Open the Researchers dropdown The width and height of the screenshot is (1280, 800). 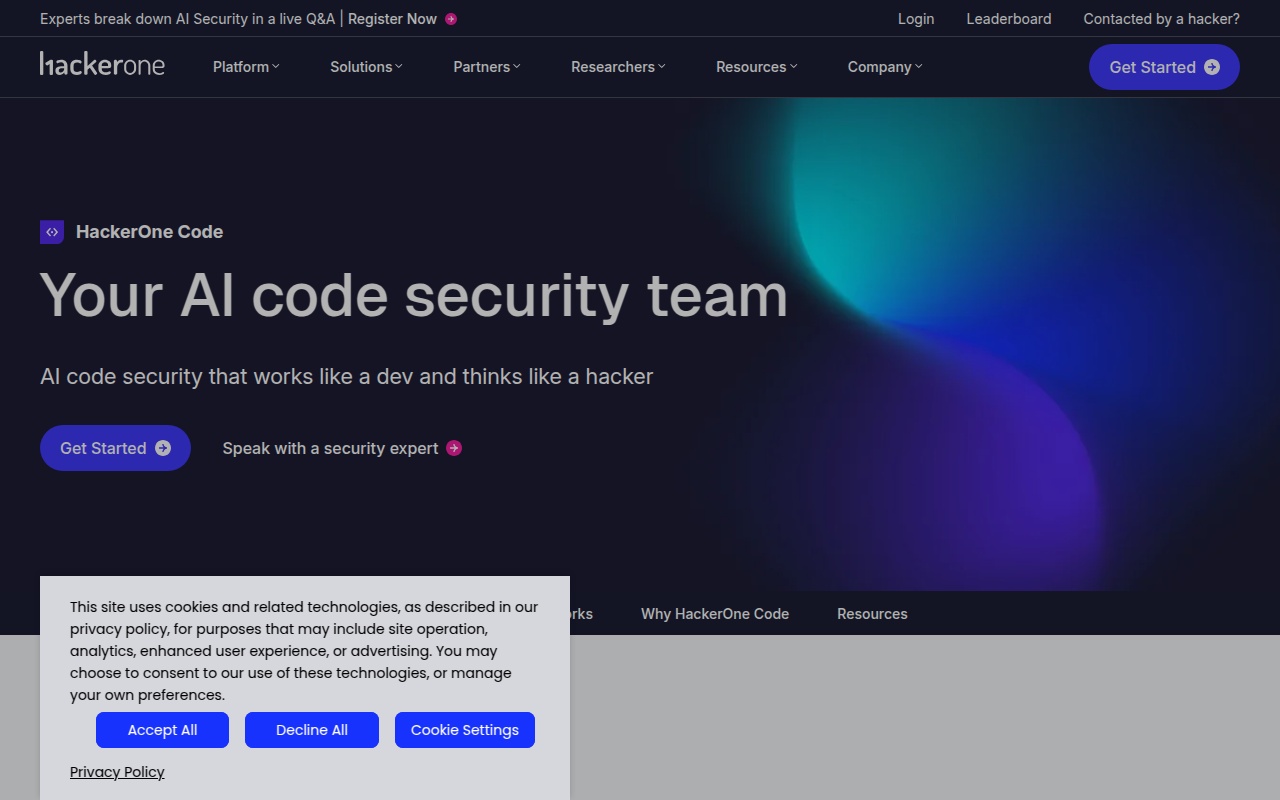[618, 67]
